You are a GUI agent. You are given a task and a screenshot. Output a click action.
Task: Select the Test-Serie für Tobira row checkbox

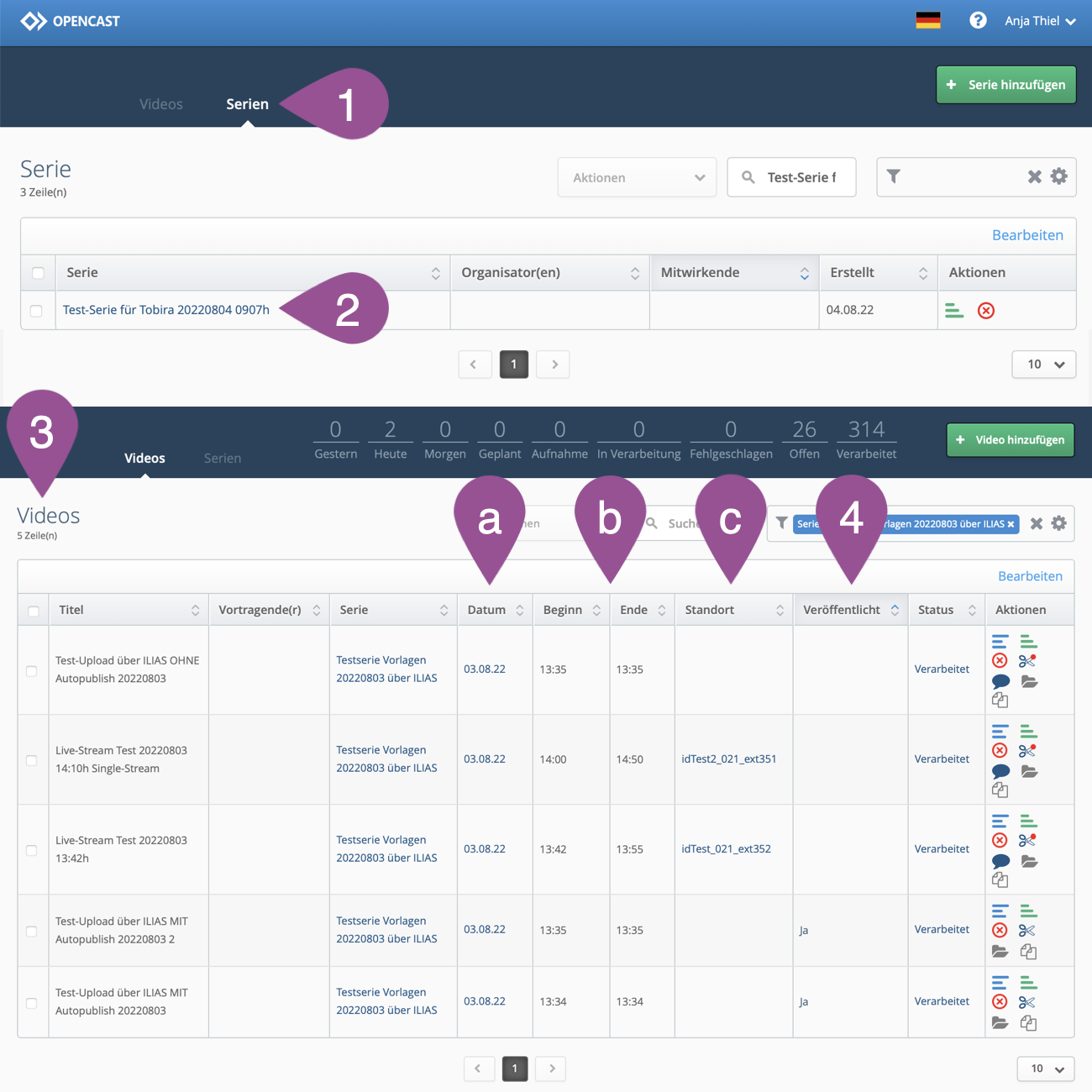point(36,311)
